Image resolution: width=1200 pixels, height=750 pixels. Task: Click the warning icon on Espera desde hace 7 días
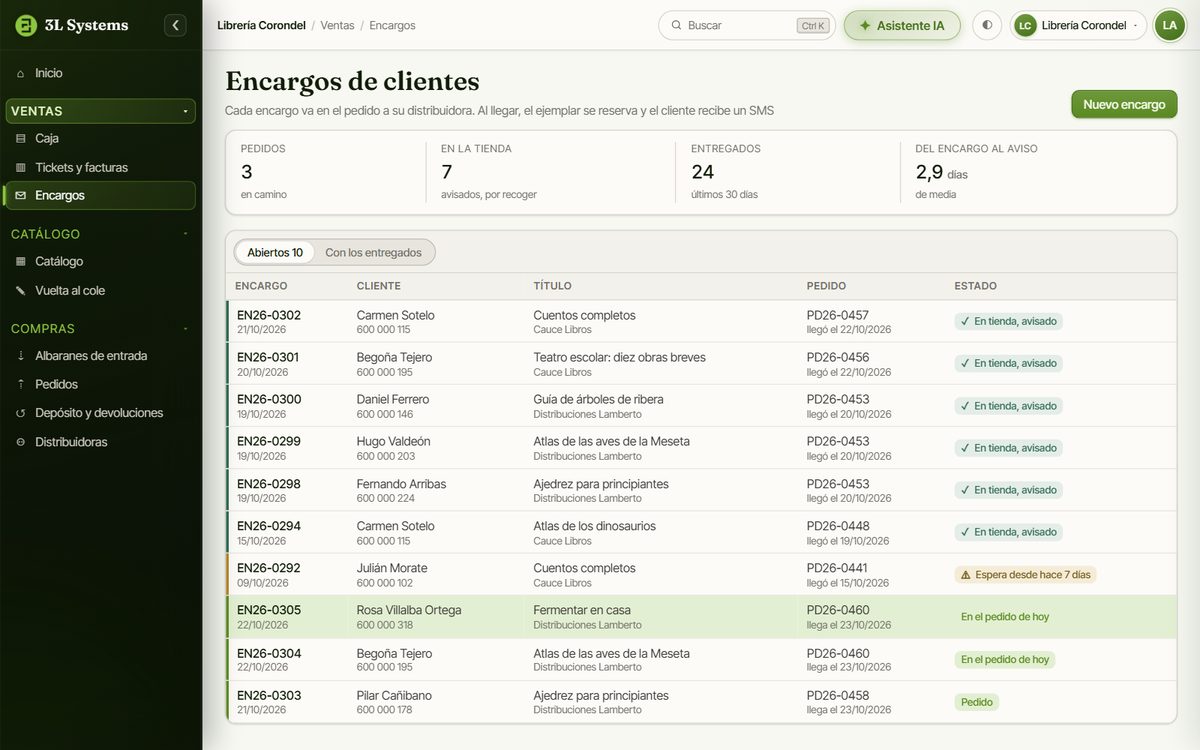(x=965, y=575)
